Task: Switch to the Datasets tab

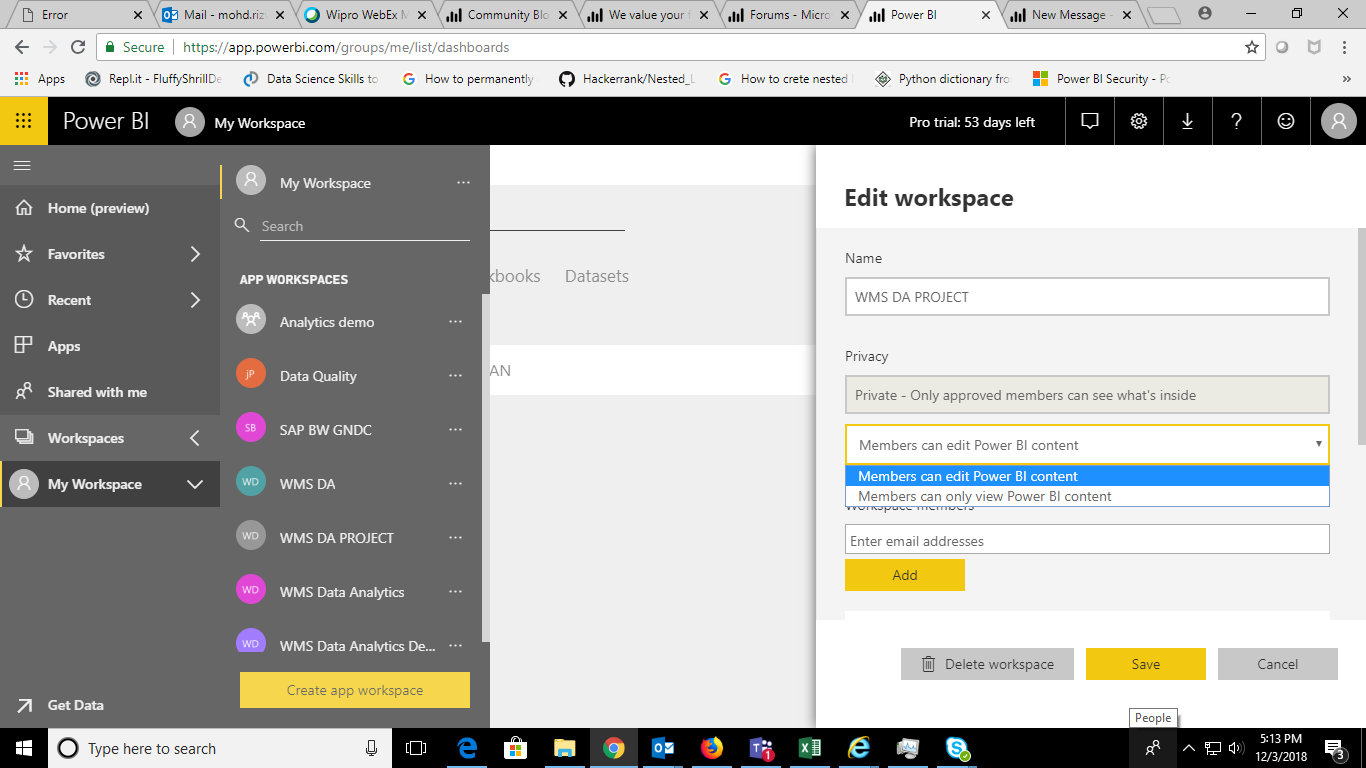Action: pyautogui.click(x=597, y=276)
